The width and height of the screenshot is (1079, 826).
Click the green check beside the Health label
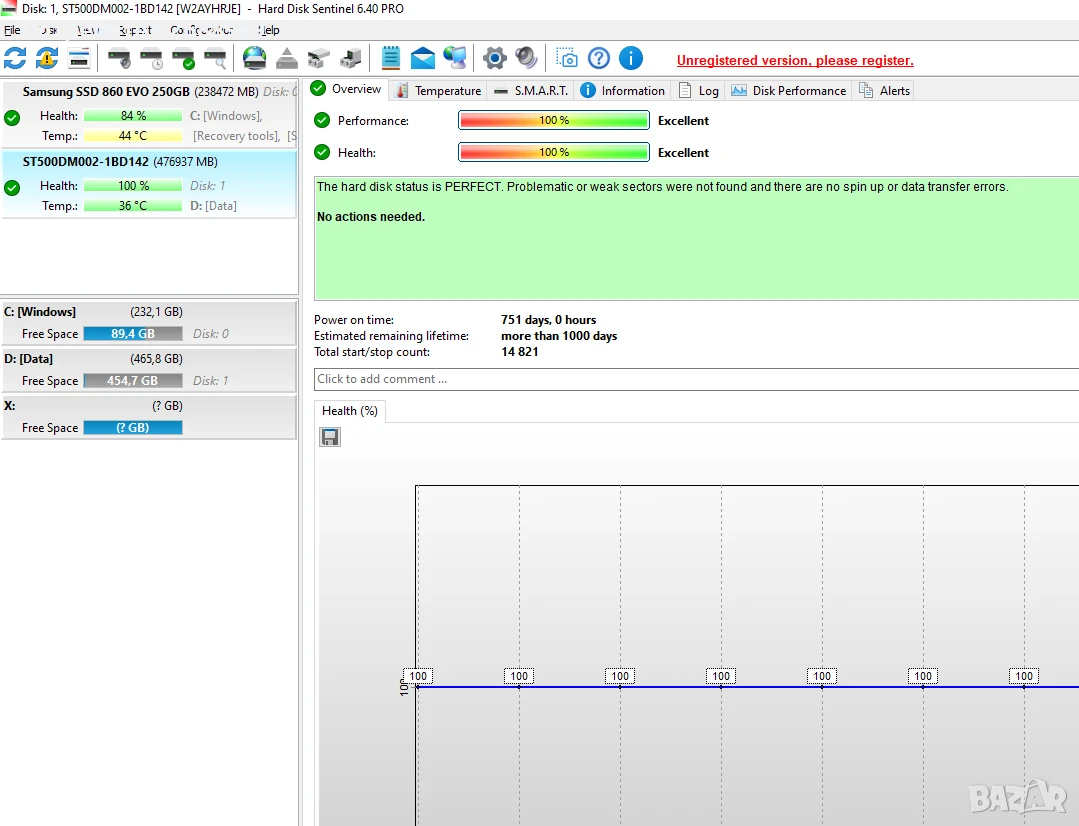coord(322,152)
